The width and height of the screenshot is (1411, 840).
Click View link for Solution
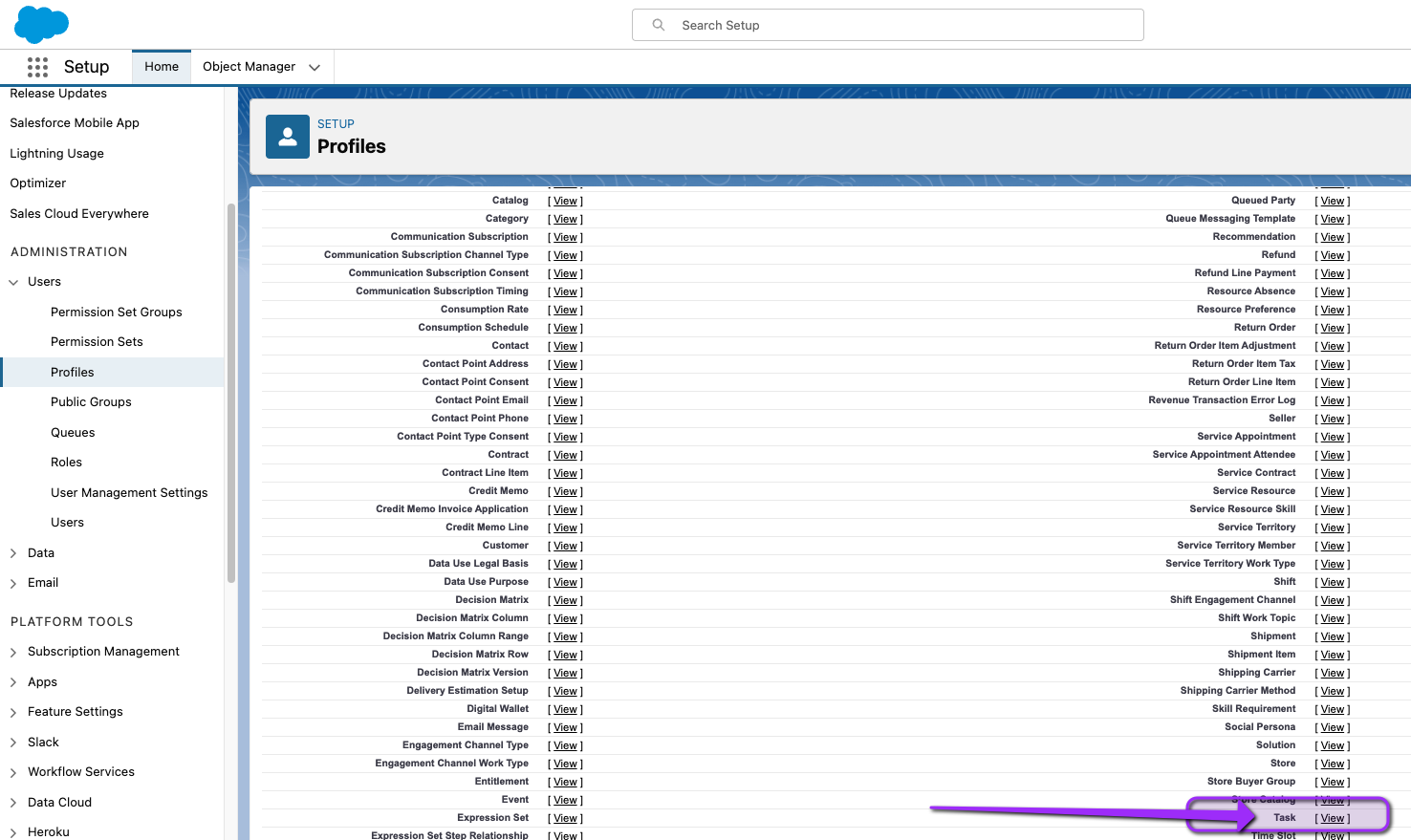1333,745
